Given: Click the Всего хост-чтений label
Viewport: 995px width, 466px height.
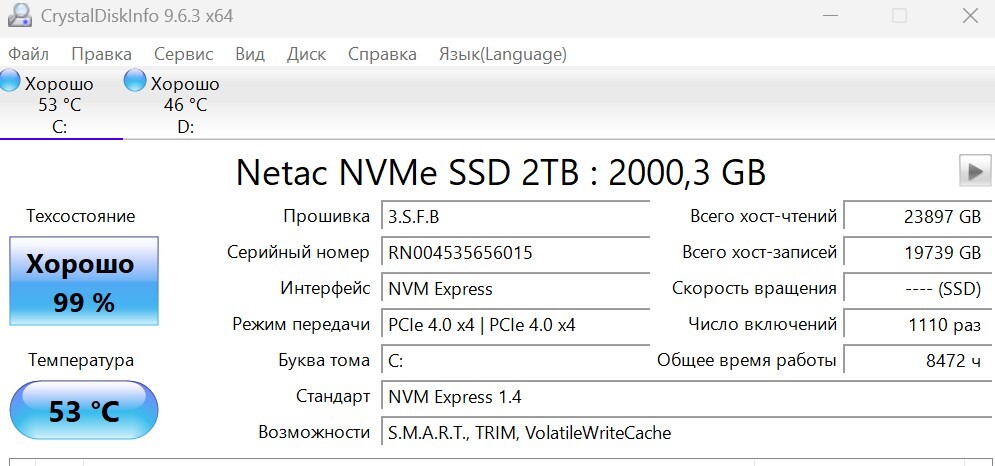Looking at the screenshot, I should coord(763,216).
